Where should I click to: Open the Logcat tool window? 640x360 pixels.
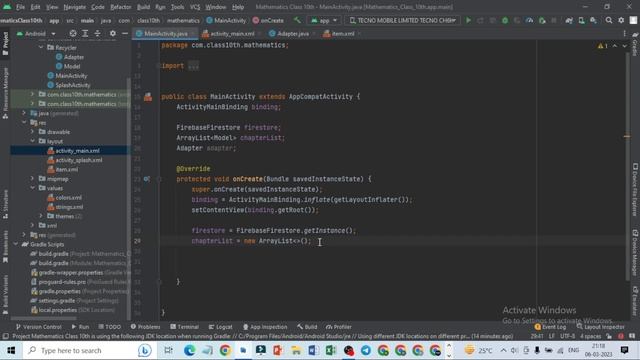click(220, 327)
